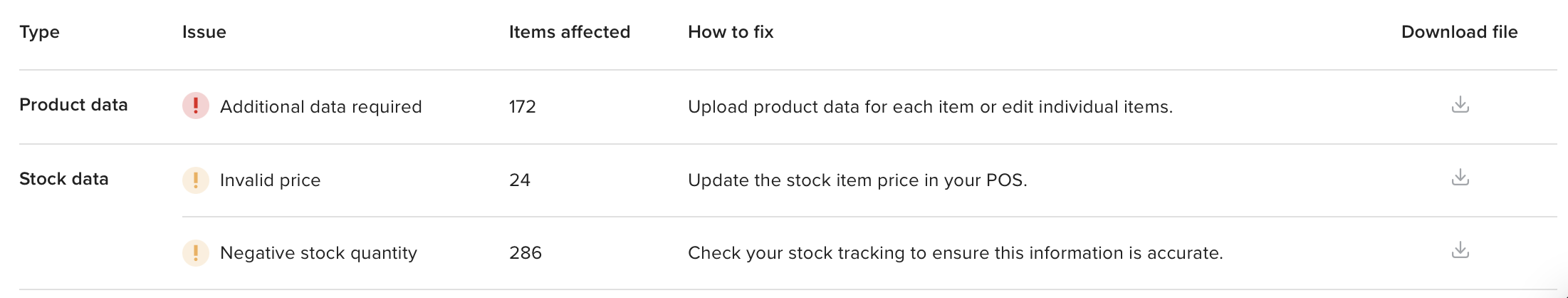Click the 172 items affected count
This screenshot has width=1568, height=298.
pos(522,107)
